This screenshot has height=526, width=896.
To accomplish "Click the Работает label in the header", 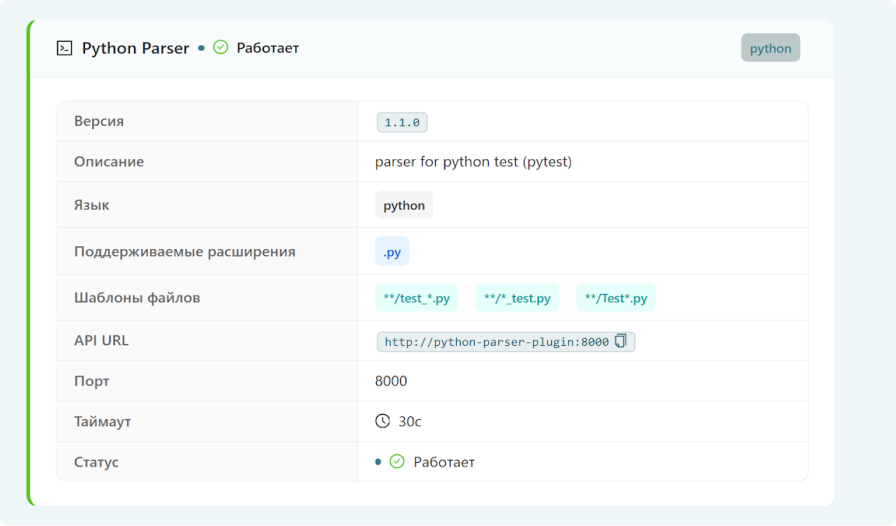I will 267,48.
